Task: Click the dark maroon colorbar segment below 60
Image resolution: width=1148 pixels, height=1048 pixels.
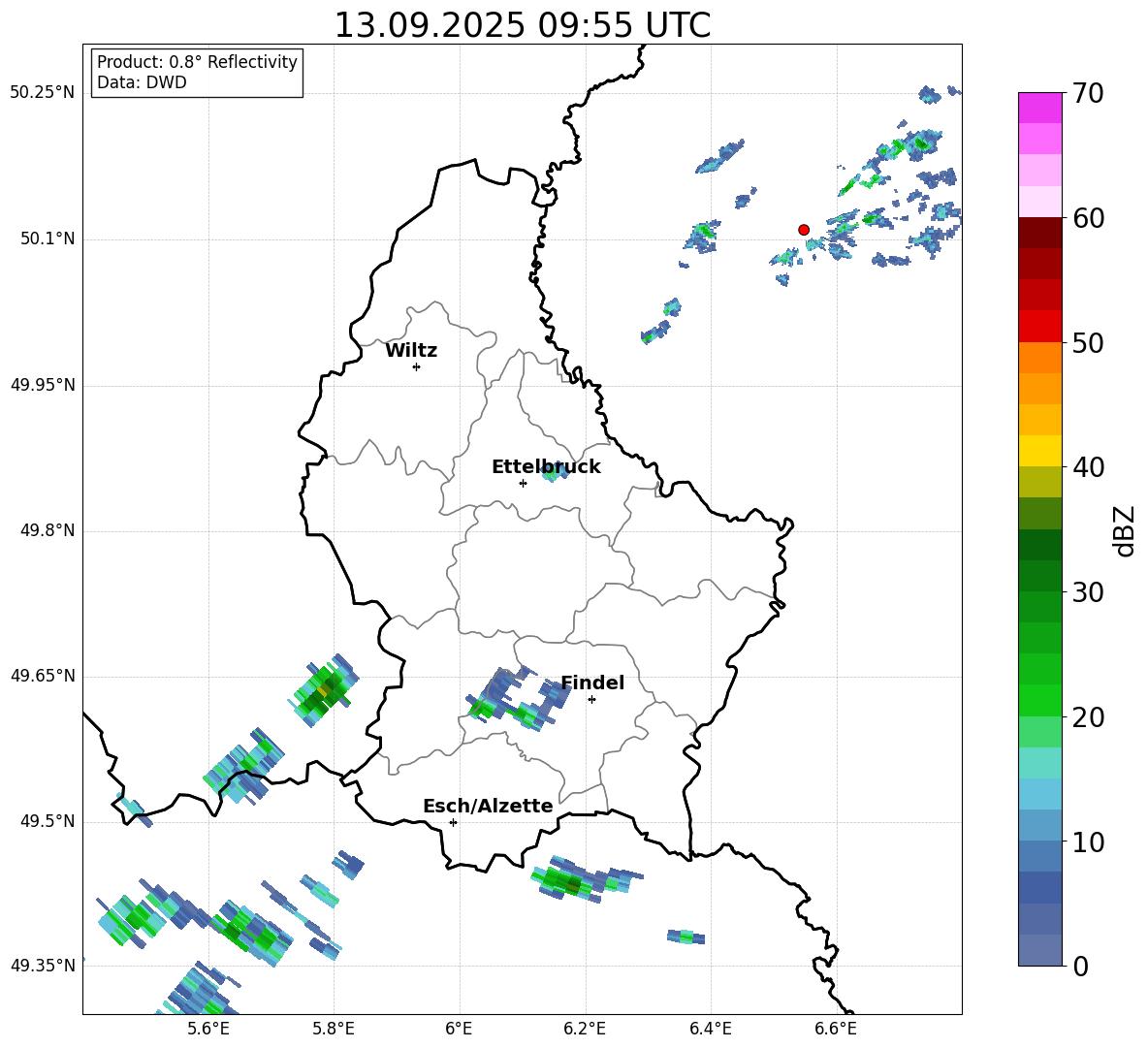Action: pos(1039,233)
